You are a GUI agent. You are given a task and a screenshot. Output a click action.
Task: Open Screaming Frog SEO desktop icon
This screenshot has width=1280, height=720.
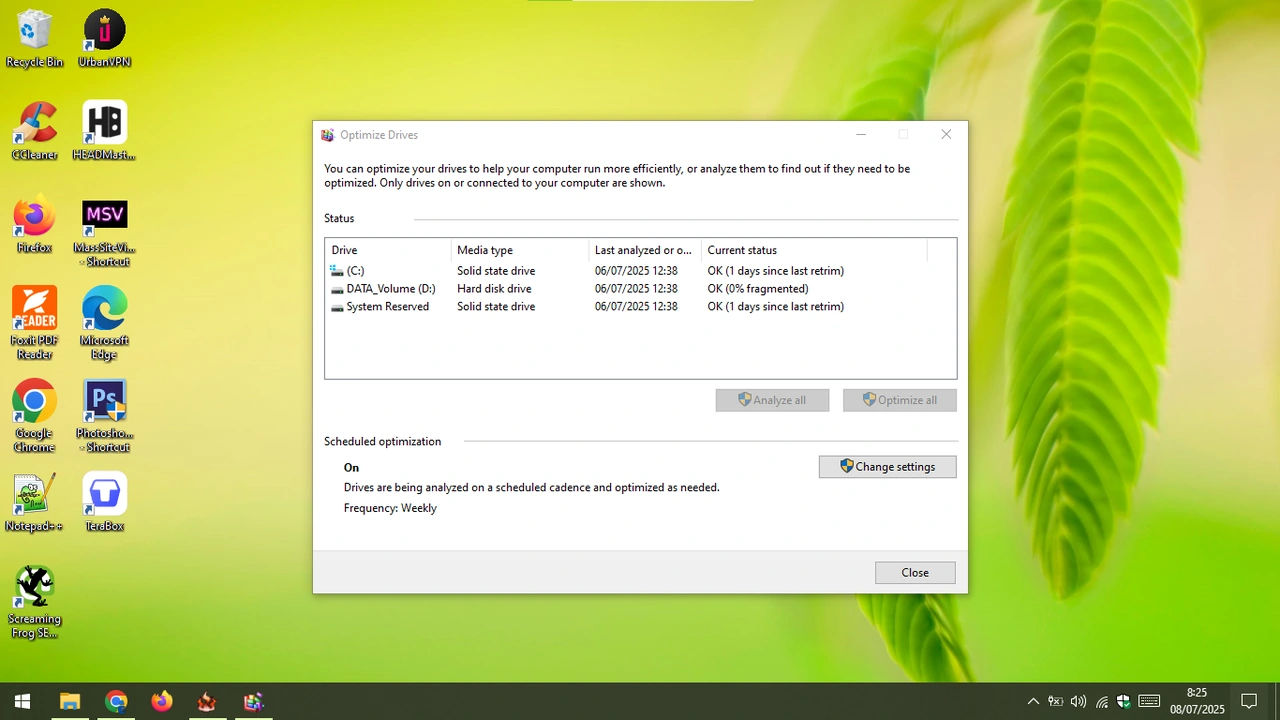[x=35, y=600]
